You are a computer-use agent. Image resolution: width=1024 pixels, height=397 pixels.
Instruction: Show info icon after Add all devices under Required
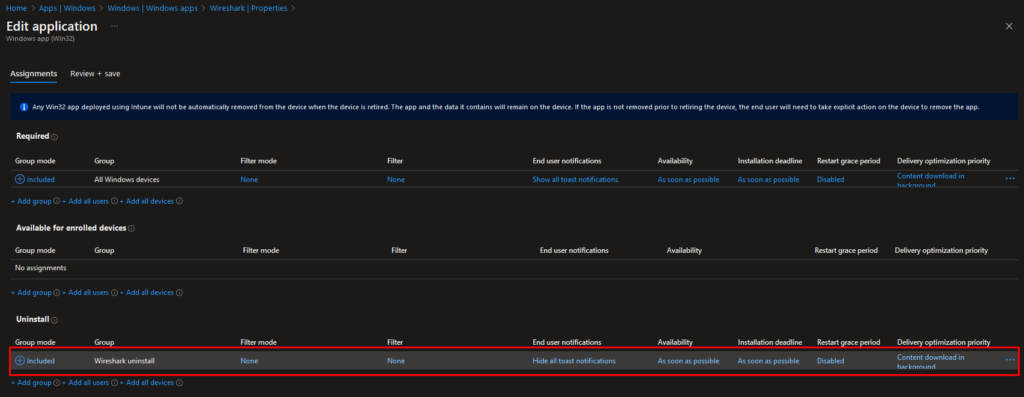pyautogui.click(x=180, y=201)
